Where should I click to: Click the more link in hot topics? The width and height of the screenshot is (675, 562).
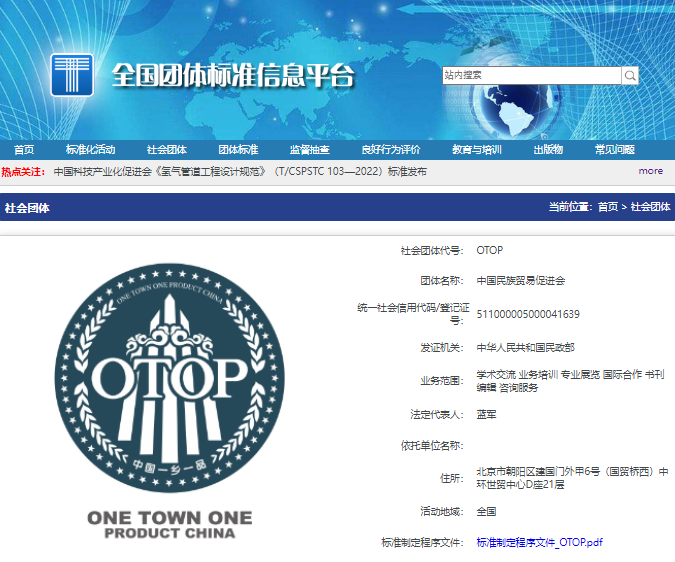click(x=650, y=171)
